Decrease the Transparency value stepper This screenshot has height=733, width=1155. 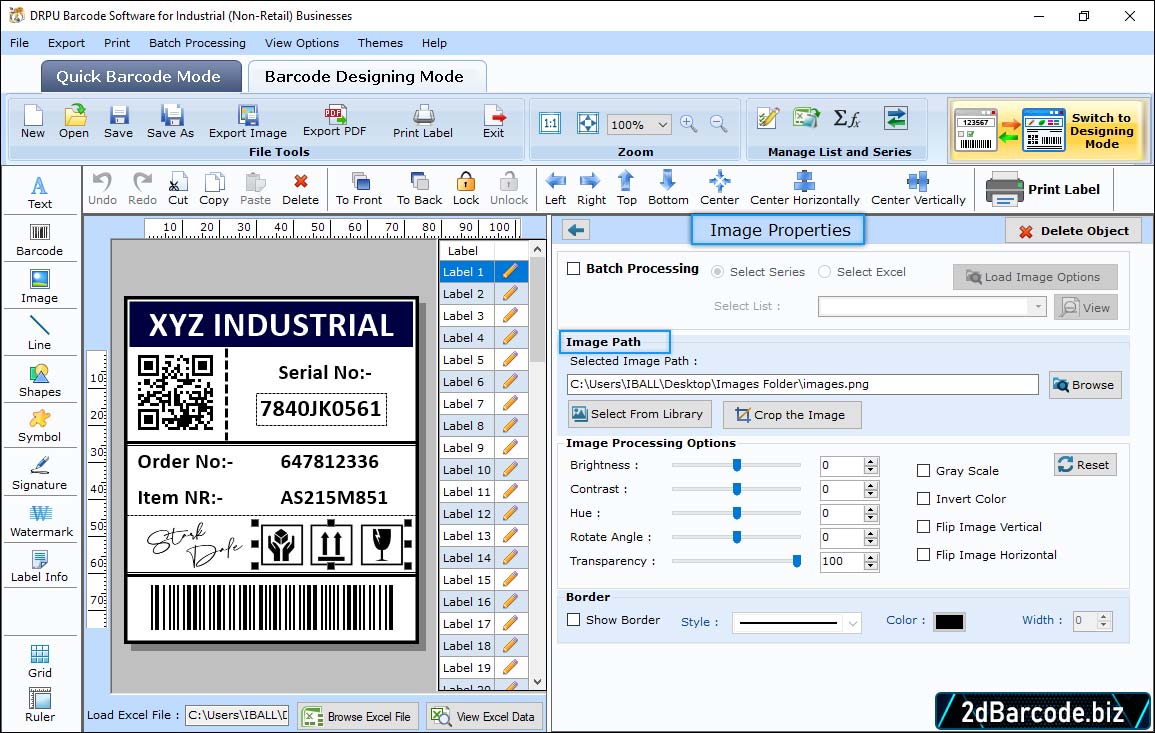(x=871, y=566)
